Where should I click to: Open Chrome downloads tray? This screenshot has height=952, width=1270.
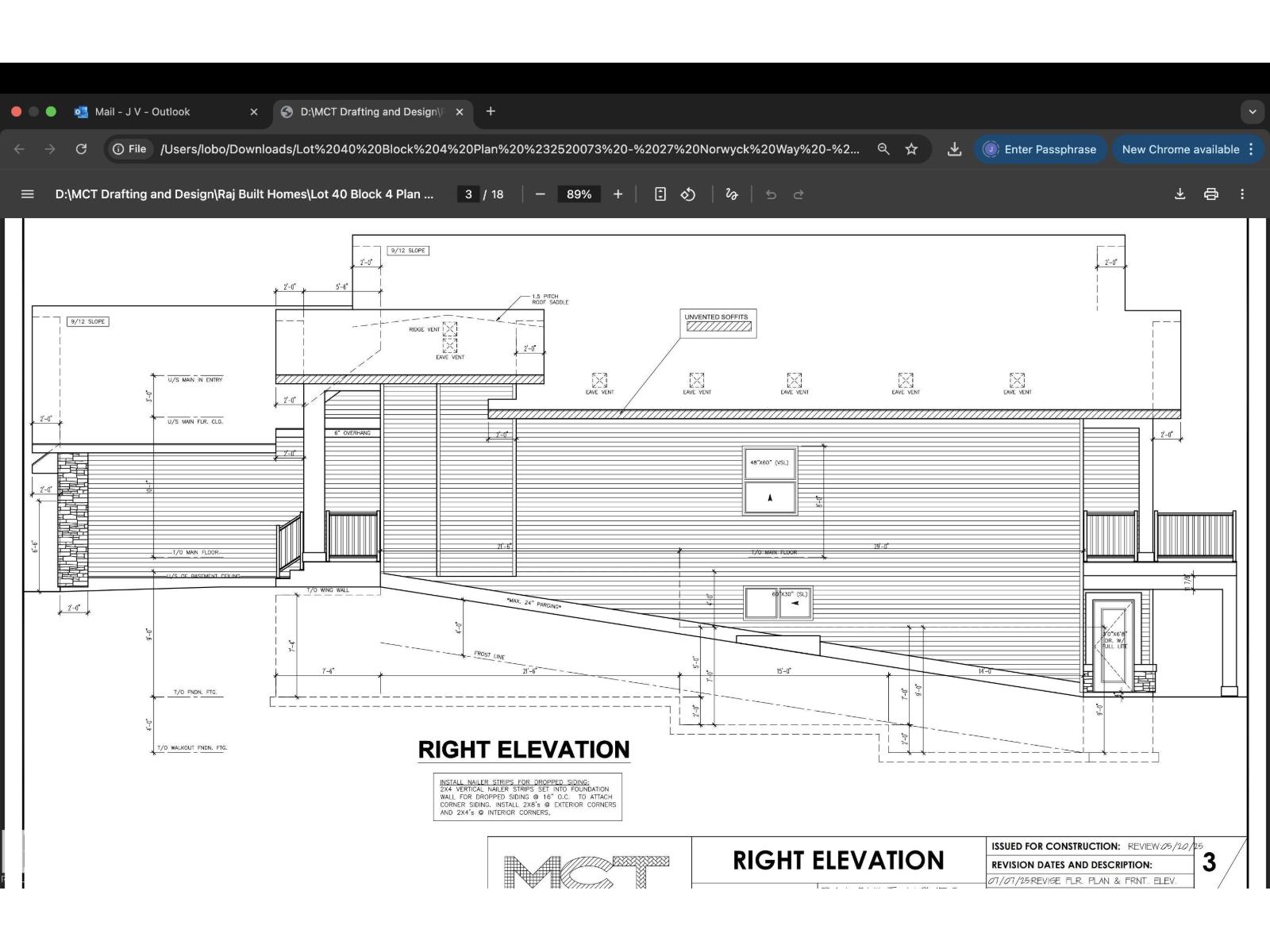[954, 149]
